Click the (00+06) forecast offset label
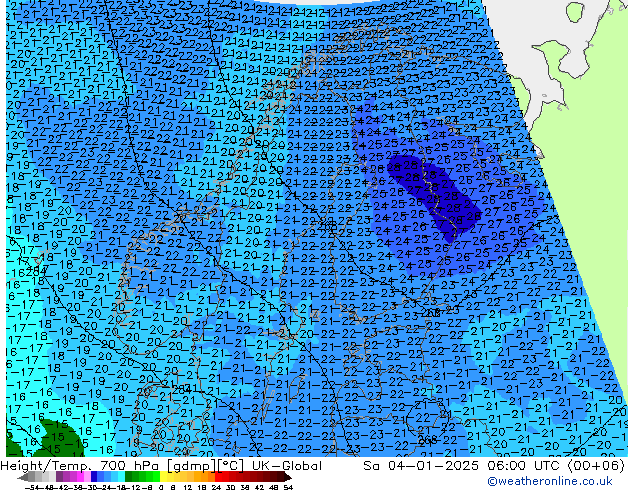This screenshot has width=634, height=490. 596,466
